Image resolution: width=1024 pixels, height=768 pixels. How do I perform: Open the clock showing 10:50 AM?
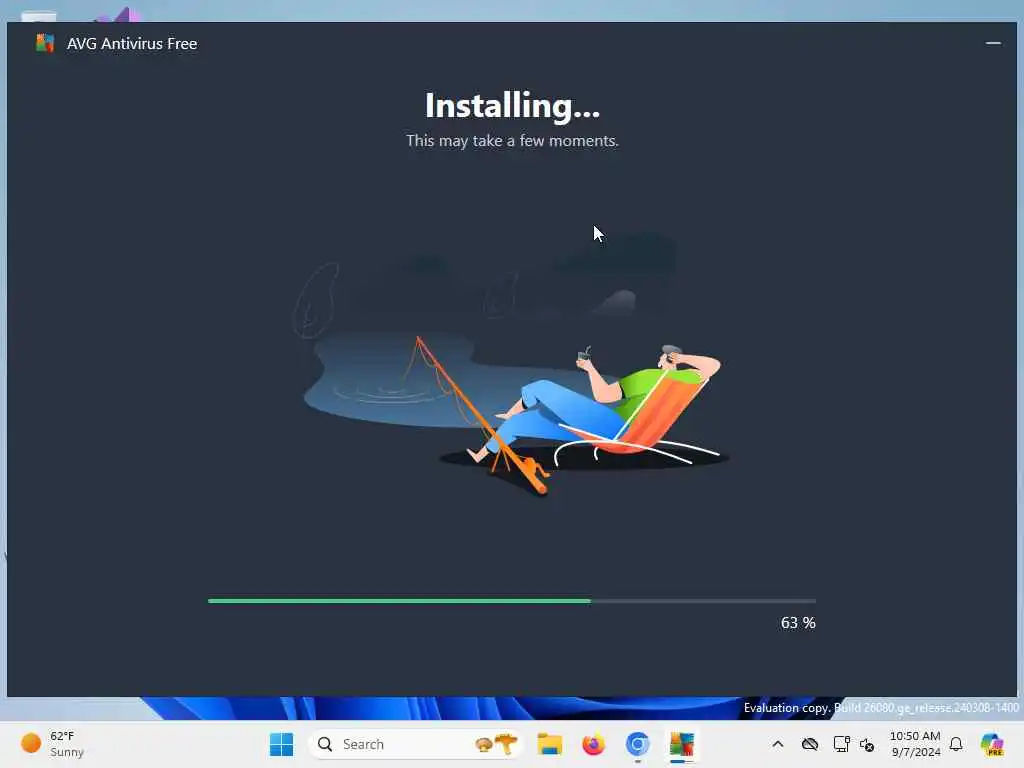click(915, 744)
